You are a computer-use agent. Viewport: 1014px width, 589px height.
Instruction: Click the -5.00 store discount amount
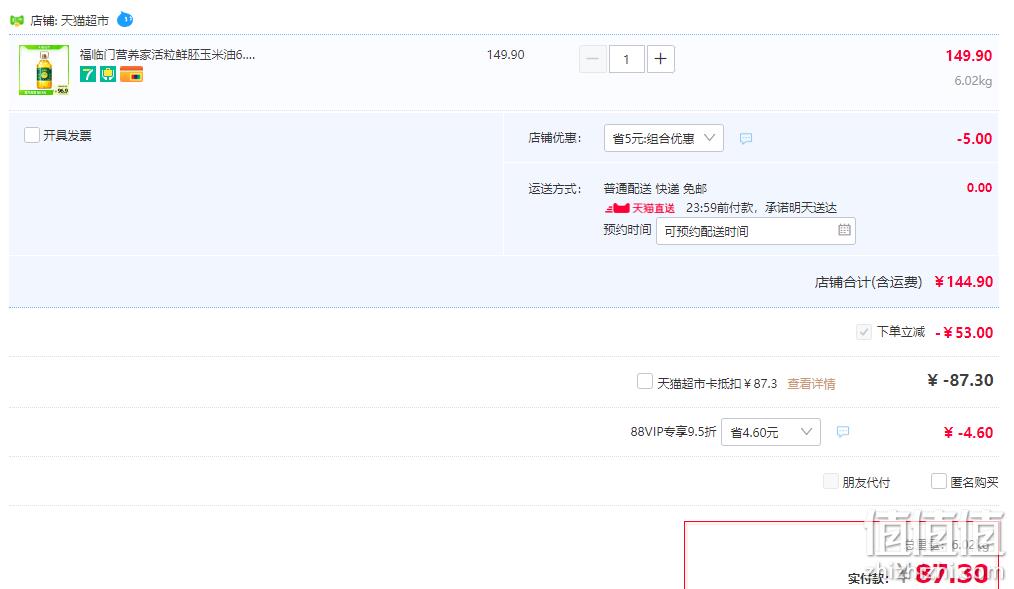pos(974,138)
